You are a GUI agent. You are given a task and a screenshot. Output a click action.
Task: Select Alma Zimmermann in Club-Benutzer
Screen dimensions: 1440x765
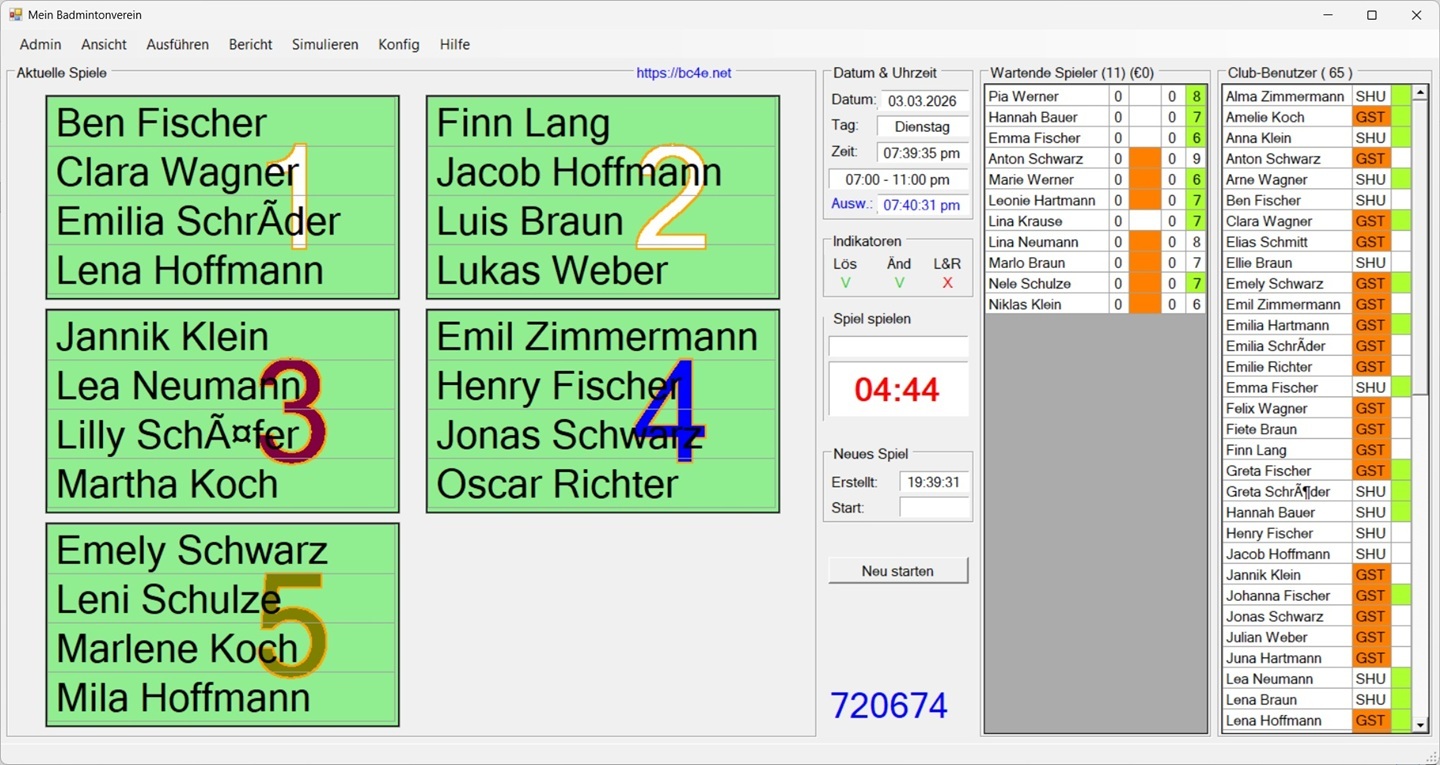coord(1287,96)
